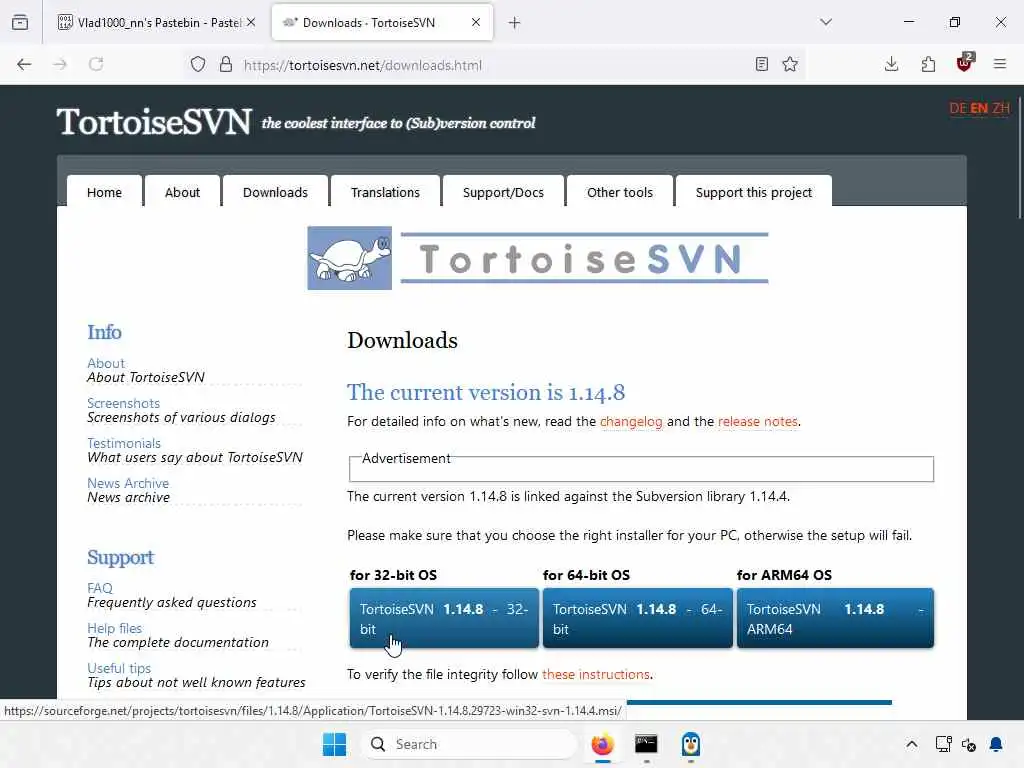Switch site language to ZH
This screenshot has height=768, width=1024.
click(1000, 108)
